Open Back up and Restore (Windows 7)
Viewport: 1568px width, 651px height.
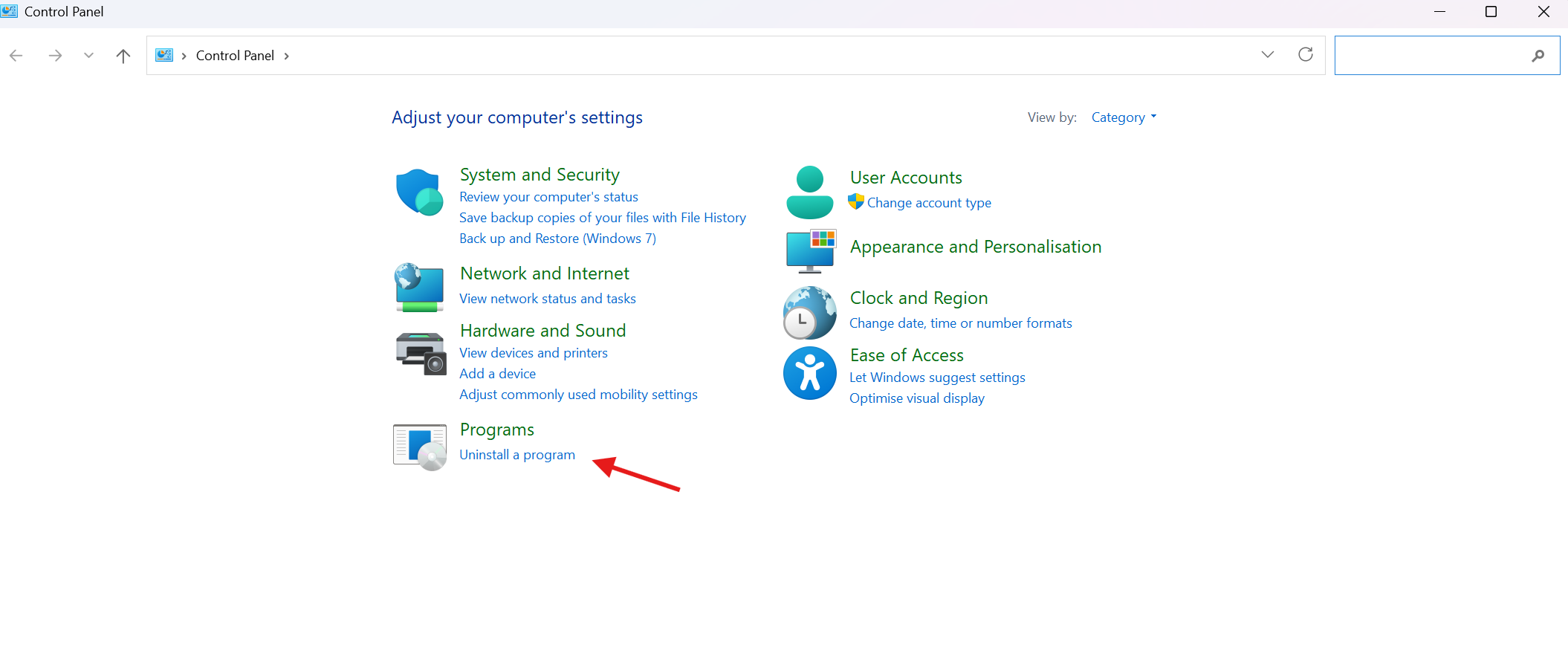pos(557,239)
